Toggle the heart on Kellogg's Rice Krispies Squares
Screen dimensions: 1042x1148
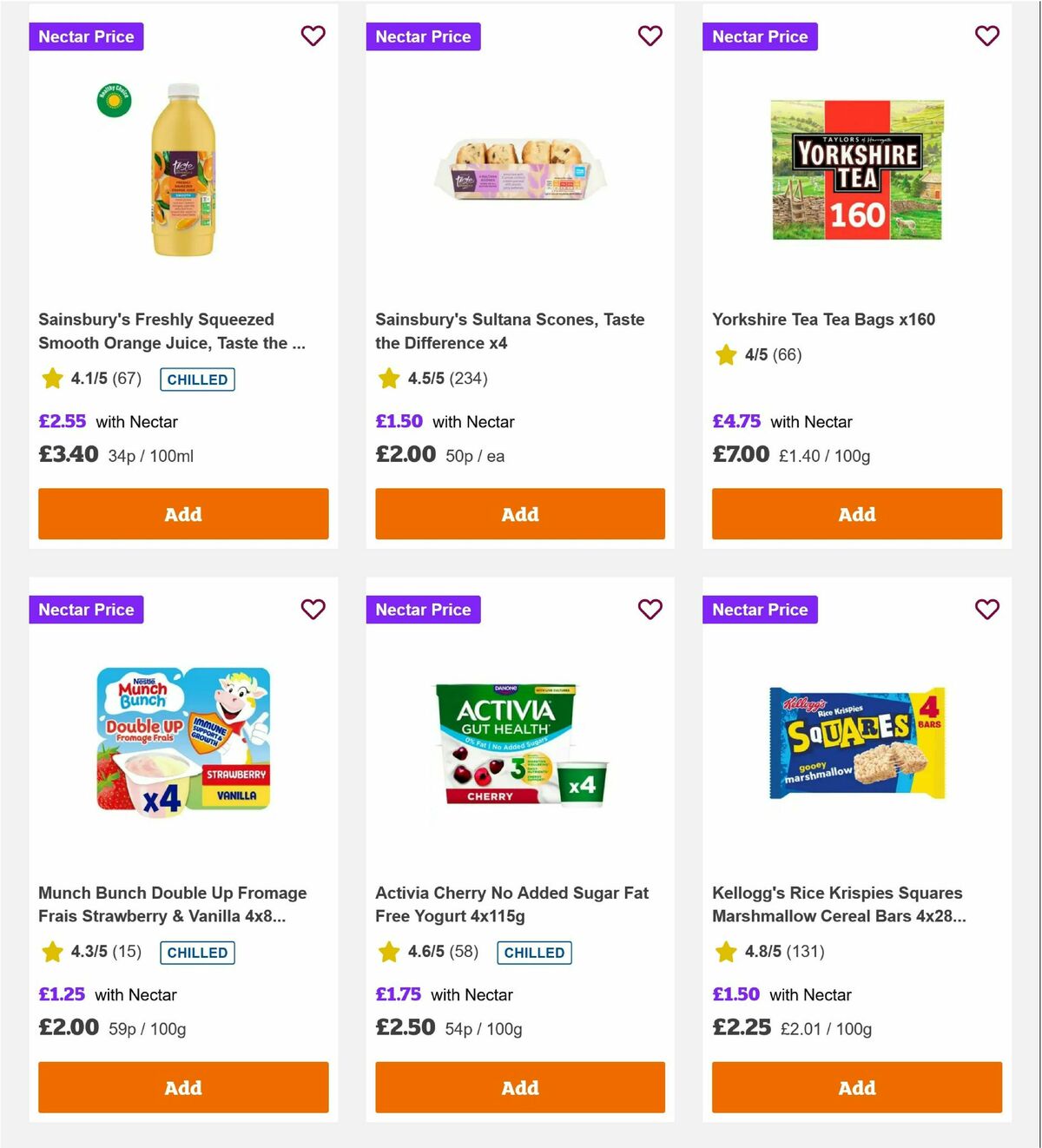pyautogui.click(x=986, y=610)
